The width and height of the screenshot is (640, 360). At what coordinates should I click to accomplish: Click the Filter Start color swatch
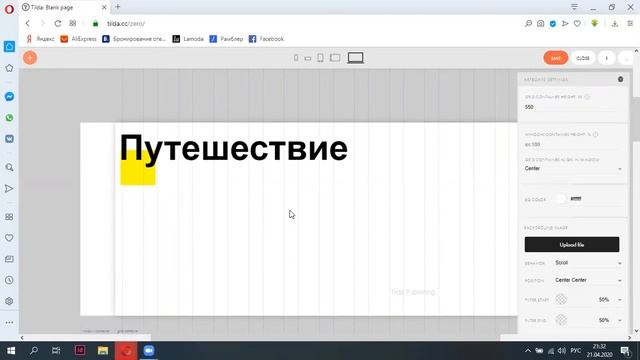coord(561,299)
